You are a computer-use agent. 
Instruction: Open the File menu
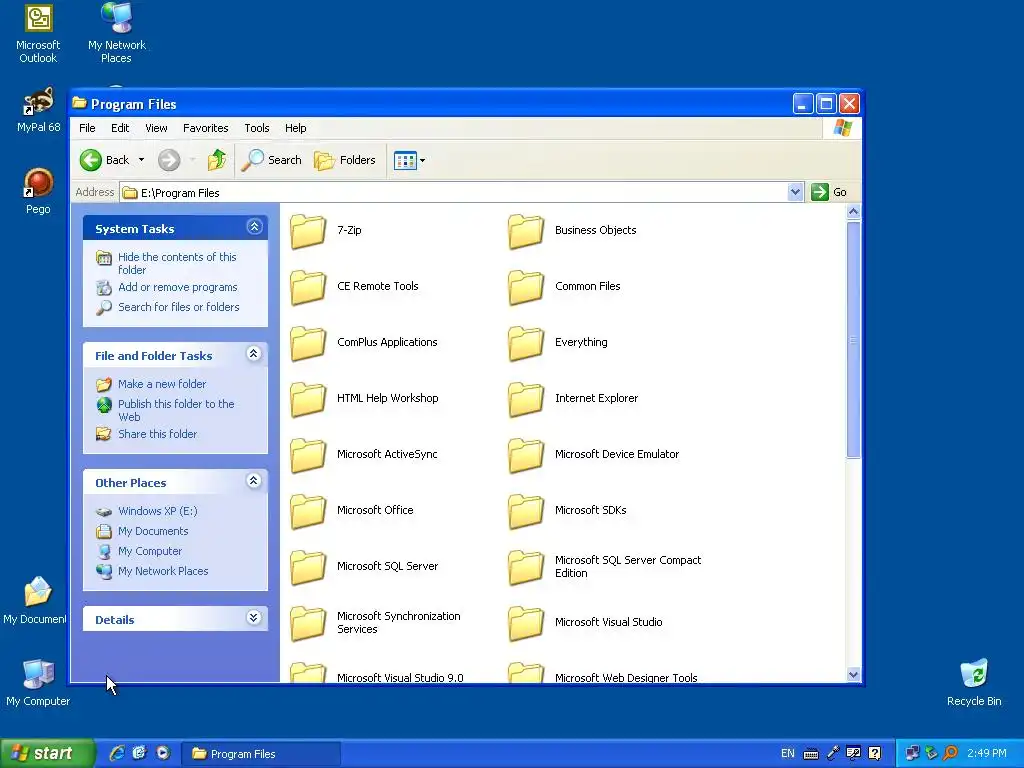[x=88, y=128]
